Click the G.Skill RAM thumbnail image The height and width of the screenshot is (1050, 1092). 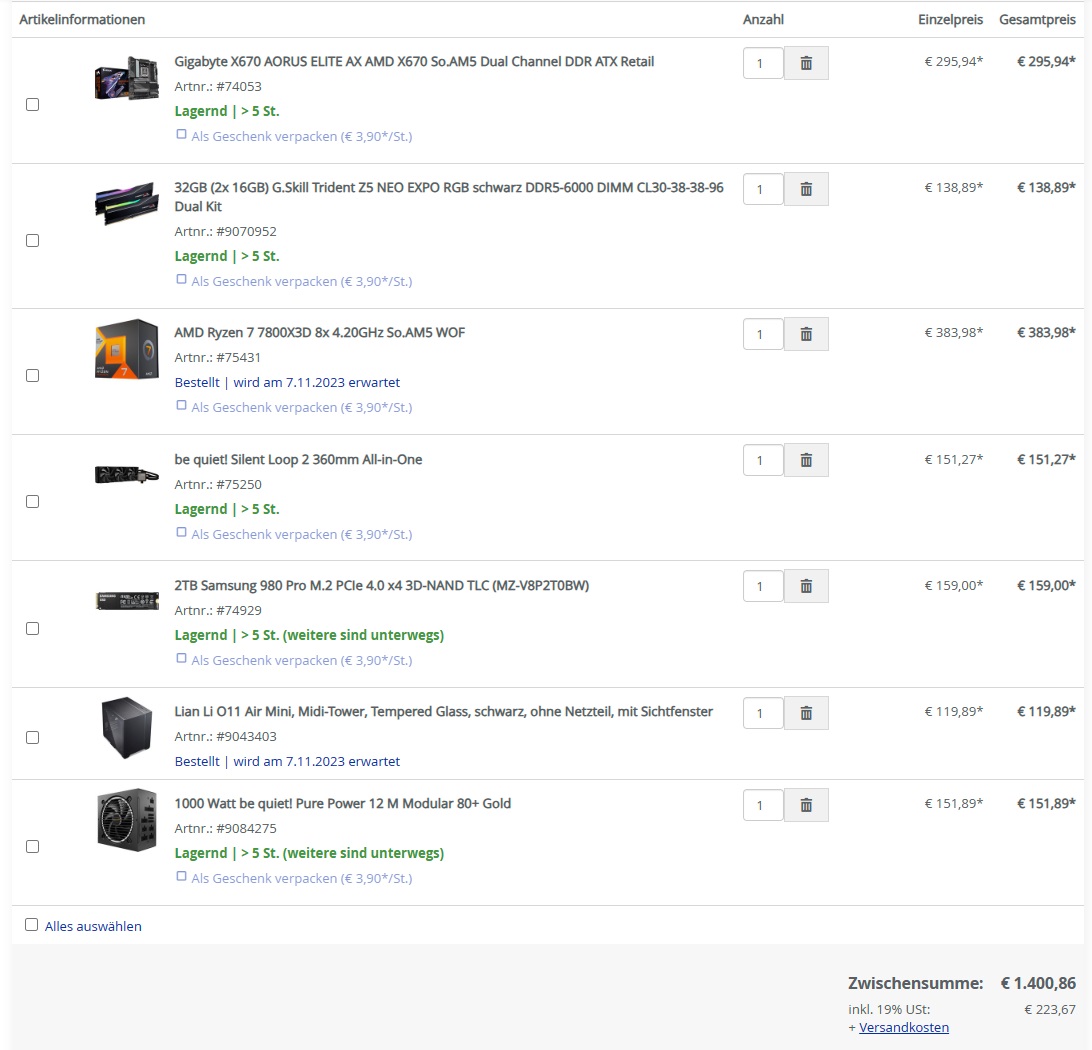(x=127, y=203)
